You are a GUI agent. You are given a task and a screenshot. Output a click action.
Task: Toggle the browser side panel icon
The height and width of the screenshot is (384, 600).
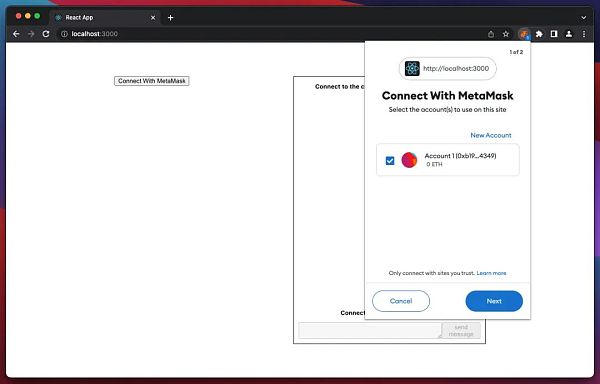tap(554, 34)
